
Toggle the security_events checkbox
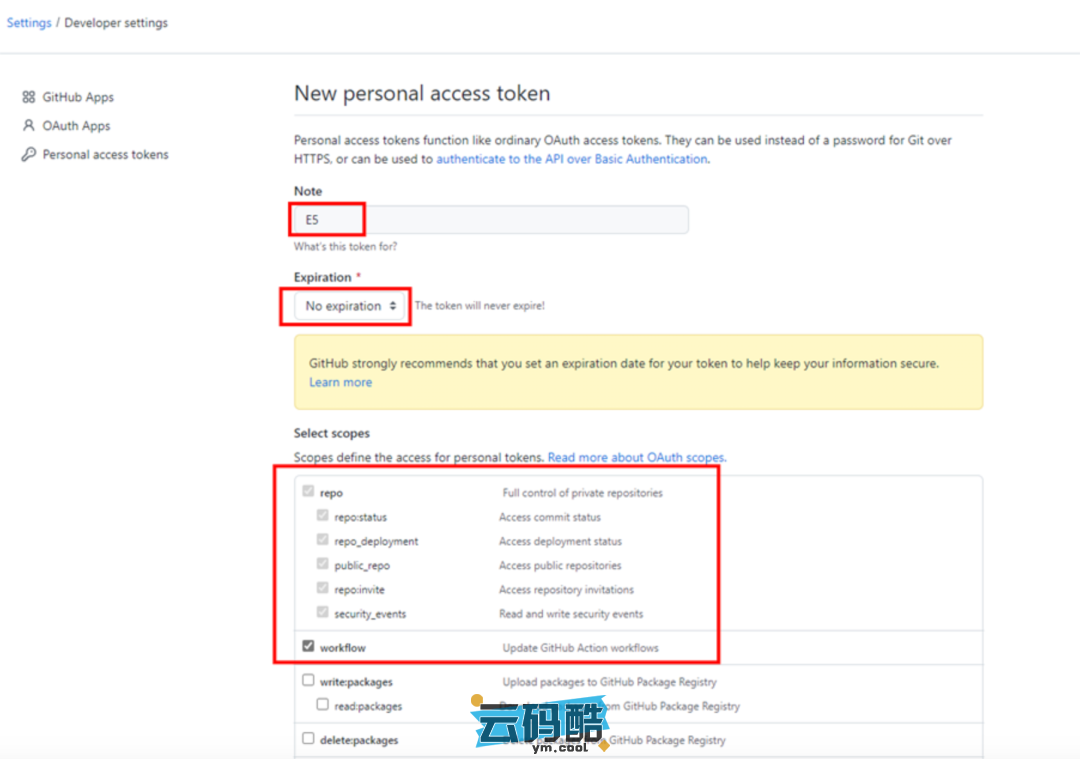tap(322, 613)
